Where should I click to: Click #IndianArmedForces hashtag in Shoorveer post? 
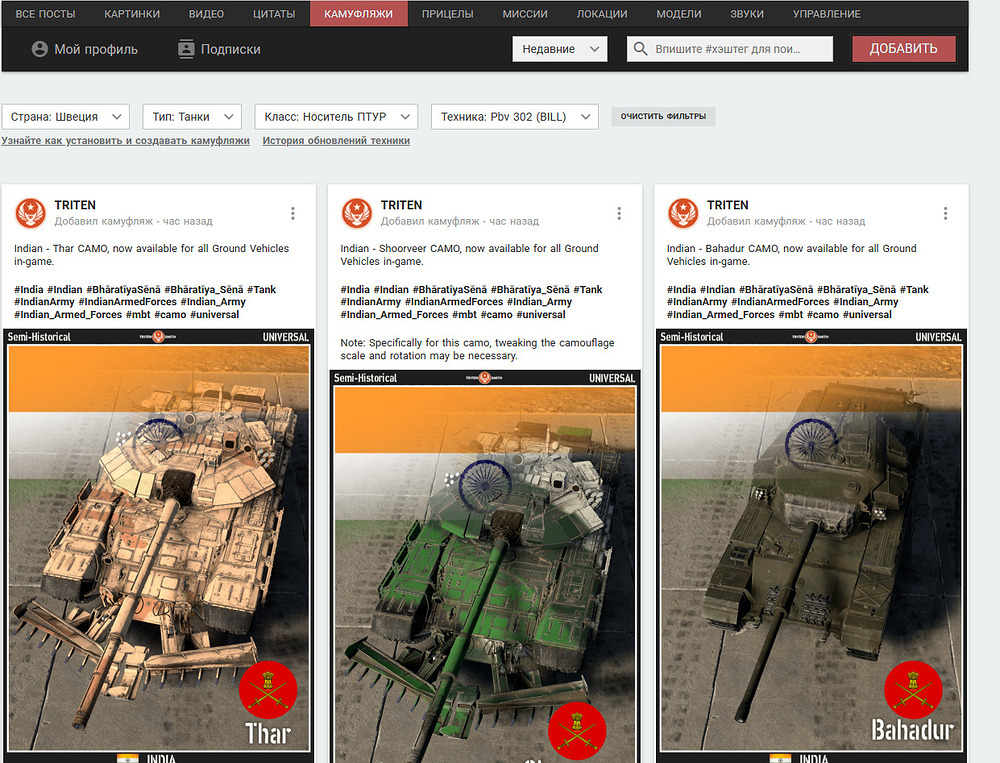(x=453, y=302)
